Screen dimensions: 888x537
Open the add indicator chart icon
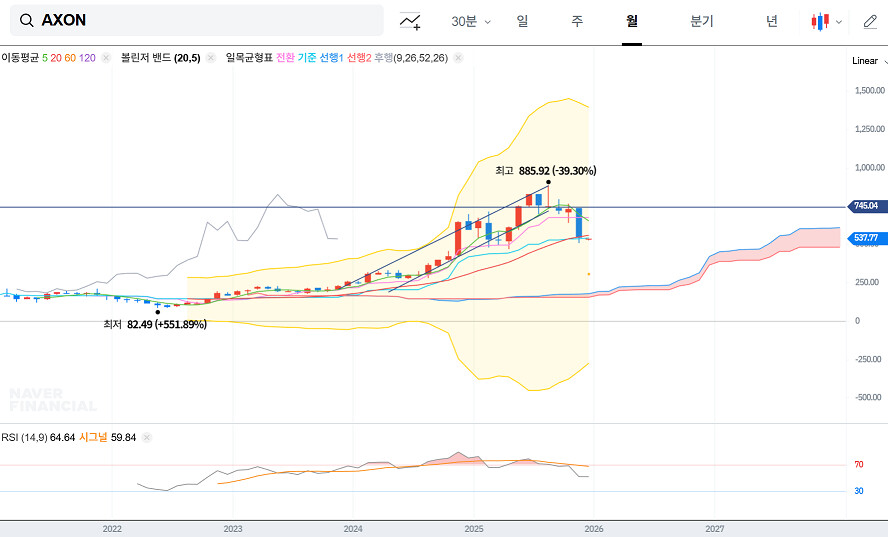pos(410,22)
